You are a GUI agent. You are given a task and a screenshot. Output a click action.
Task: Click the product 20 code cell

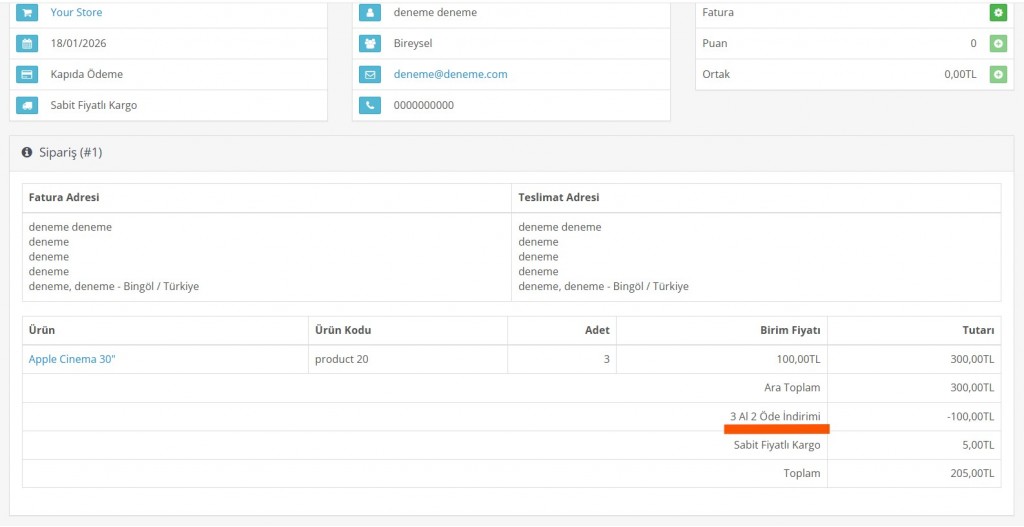[x=341, y=360]
